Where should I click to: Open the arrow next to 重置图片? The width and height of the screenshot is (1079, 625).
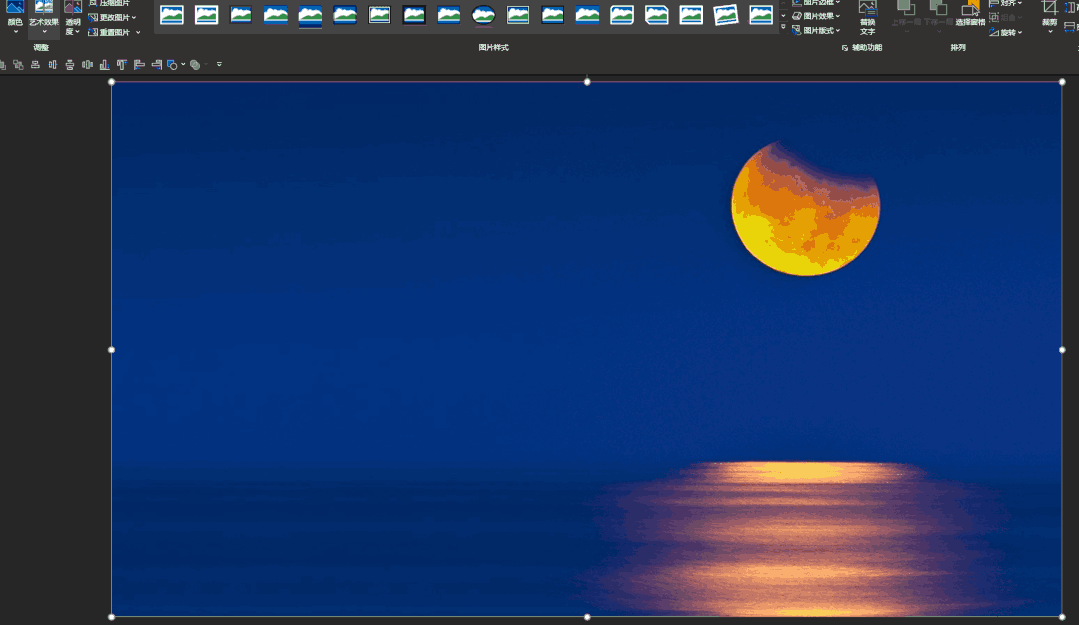pyautogui.click(x=138, y=32)
